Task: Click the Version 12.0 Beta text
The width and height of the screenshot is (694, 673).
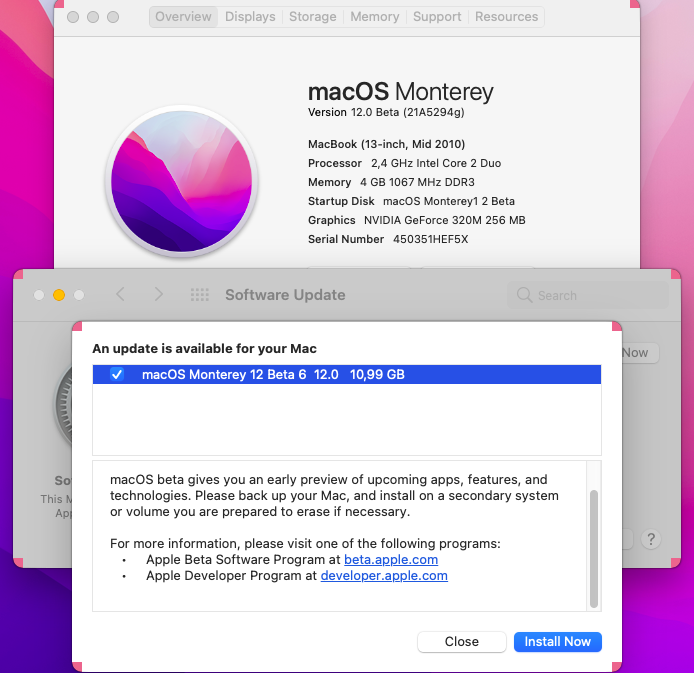Action: pyautogui.click(x=386, y=112)
